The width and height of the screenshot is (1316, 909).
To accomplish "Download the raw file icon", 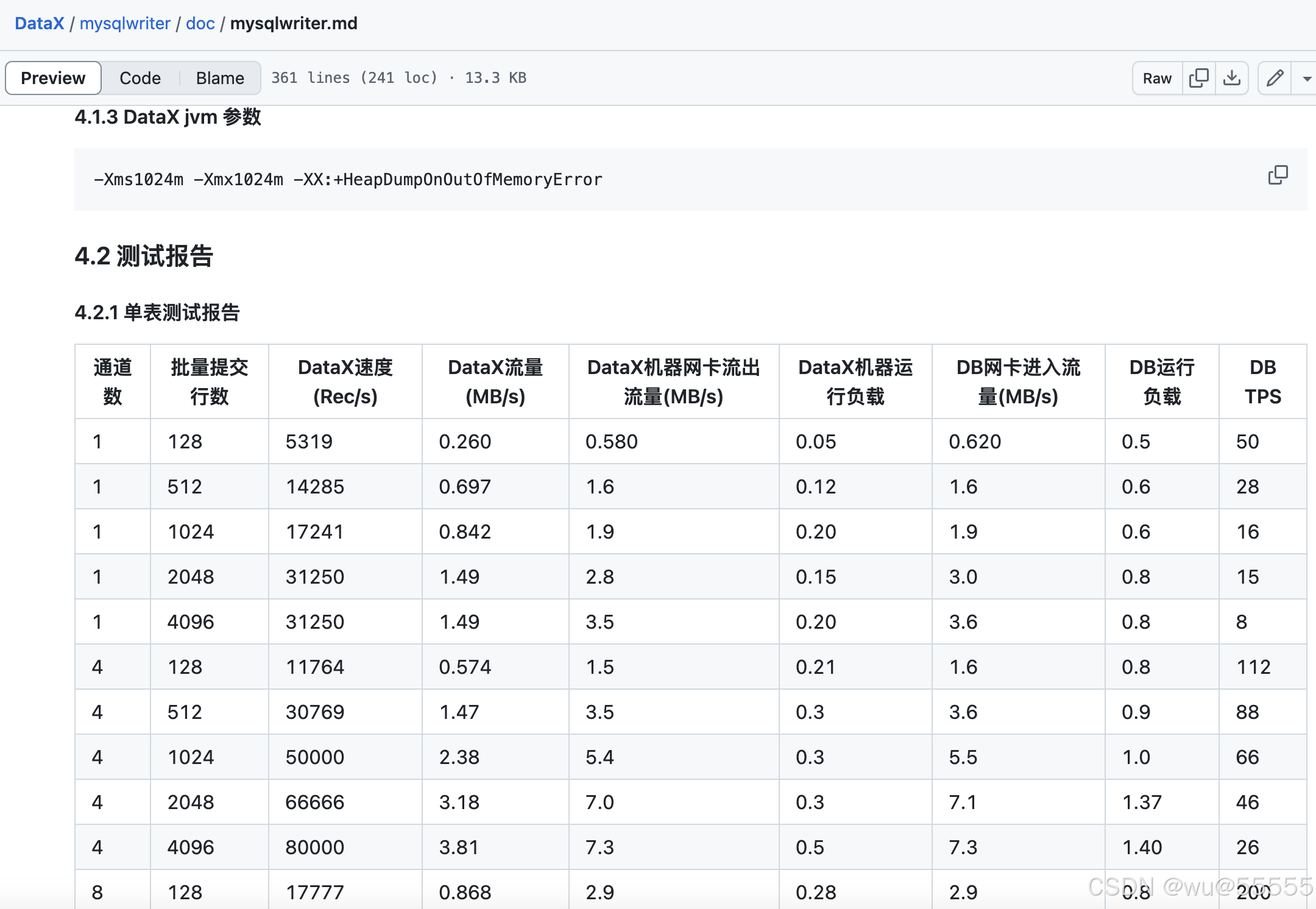I will (x=1231, y=78).
